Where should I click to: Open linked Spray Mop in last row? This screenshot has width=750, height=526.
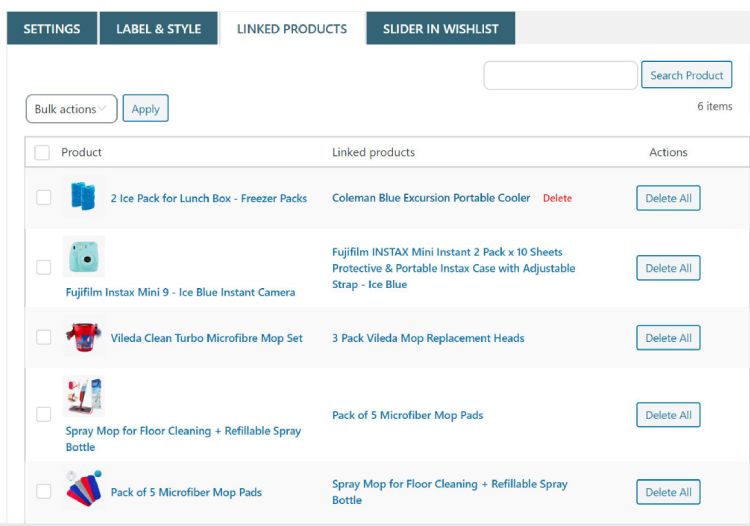click(x=450, y=492)
